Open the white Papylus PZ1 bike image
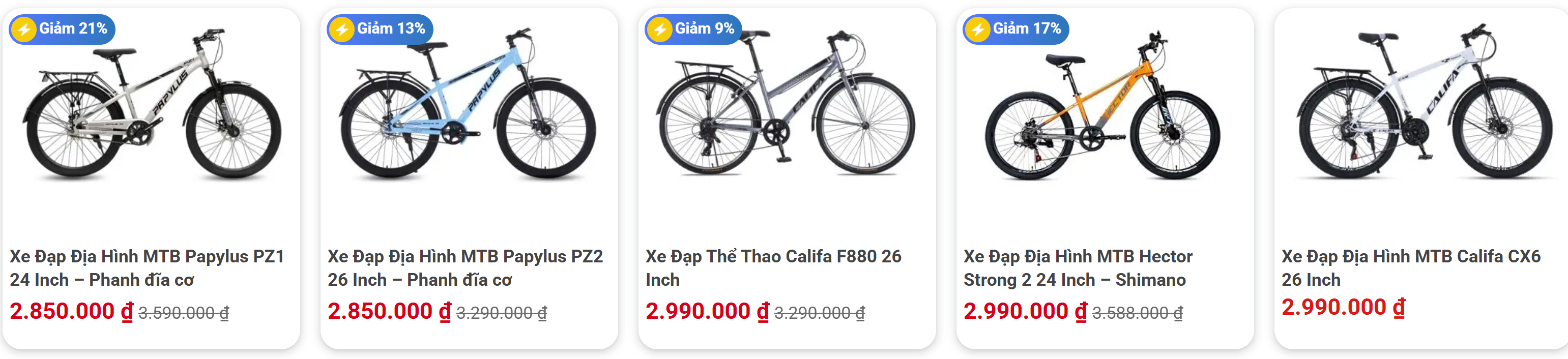The width and height of the screenshot is (1568, 359). [152, 106]
